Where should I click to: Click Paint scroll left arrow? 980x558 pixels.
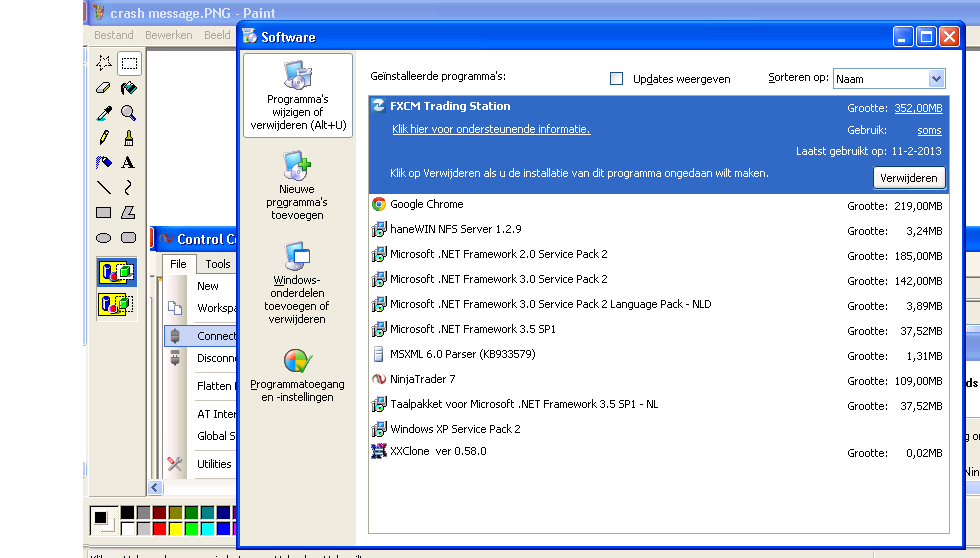[x=156, y=487]
